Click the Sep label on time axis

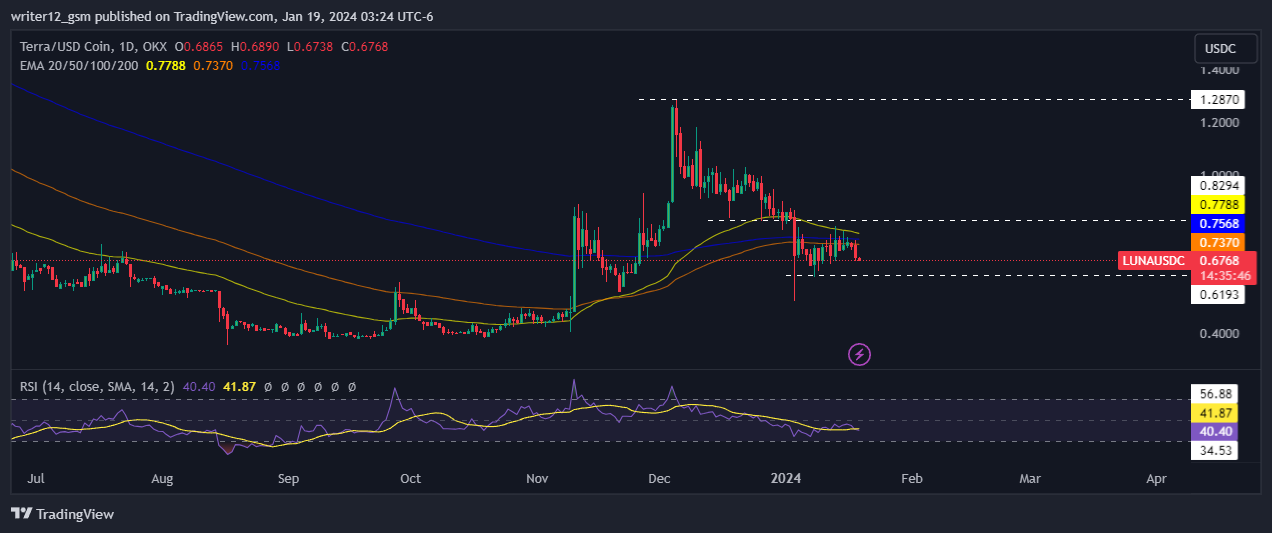[288, 479]
